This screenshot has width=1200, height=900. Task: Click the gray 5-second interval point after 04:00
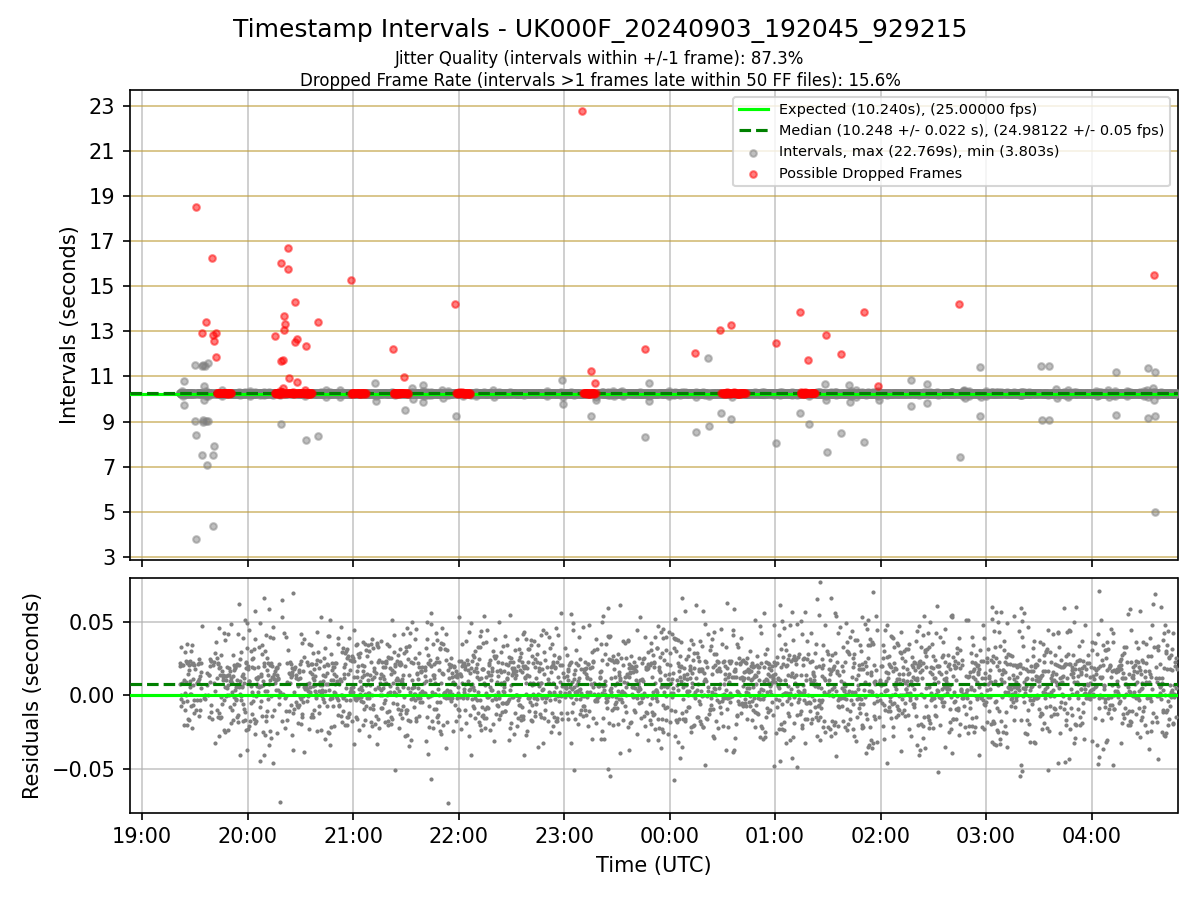1155,512
